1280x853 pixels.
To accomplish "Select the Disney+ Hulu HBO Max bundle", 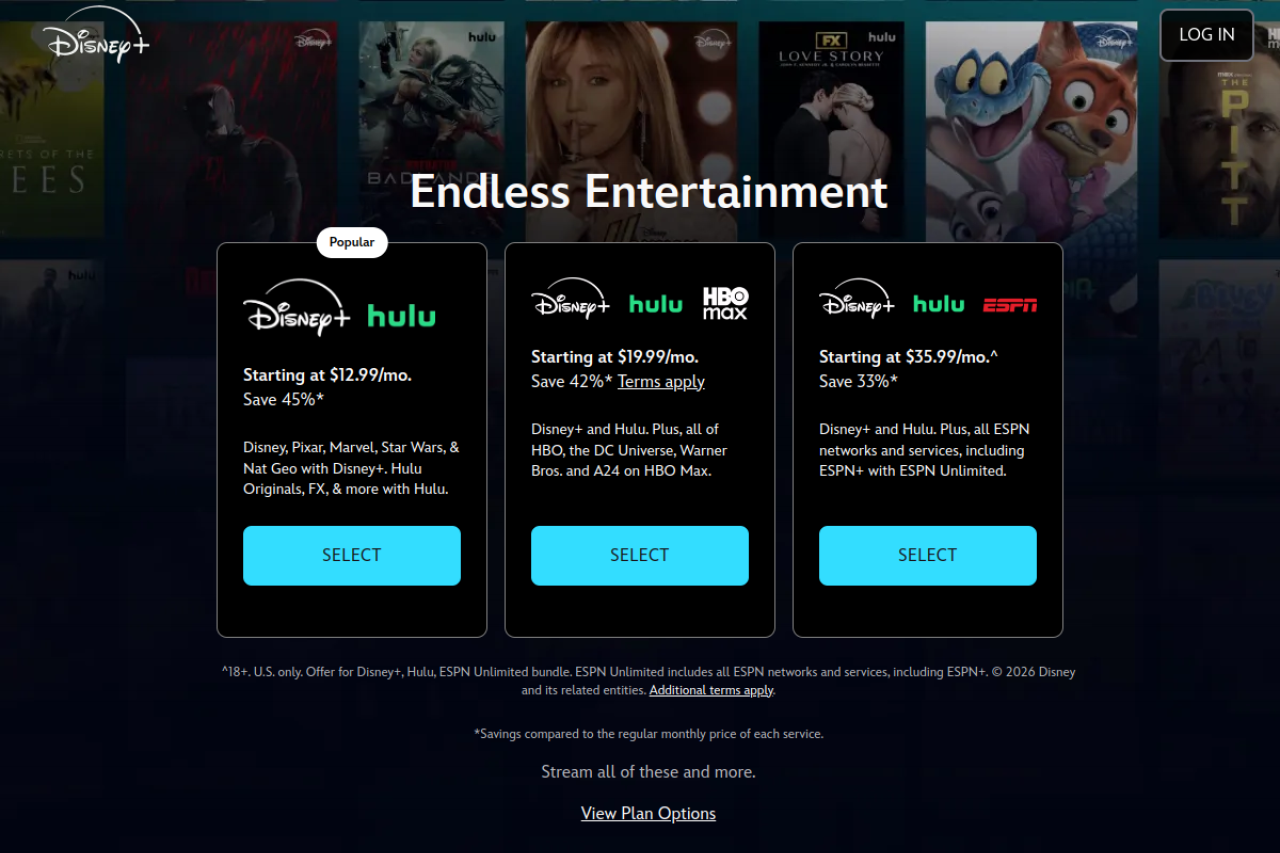I will (640, 555).
